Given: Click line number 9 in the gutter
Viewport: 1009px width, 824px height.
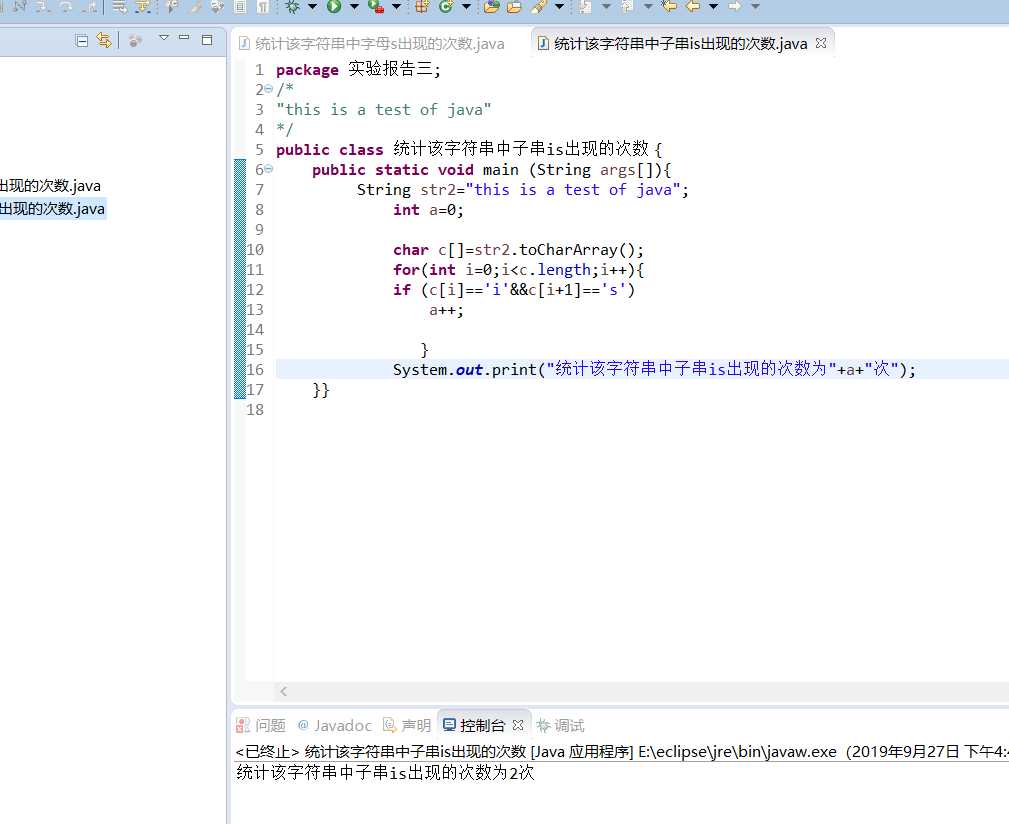Looking at the screenshot, I should coord(259,230).
